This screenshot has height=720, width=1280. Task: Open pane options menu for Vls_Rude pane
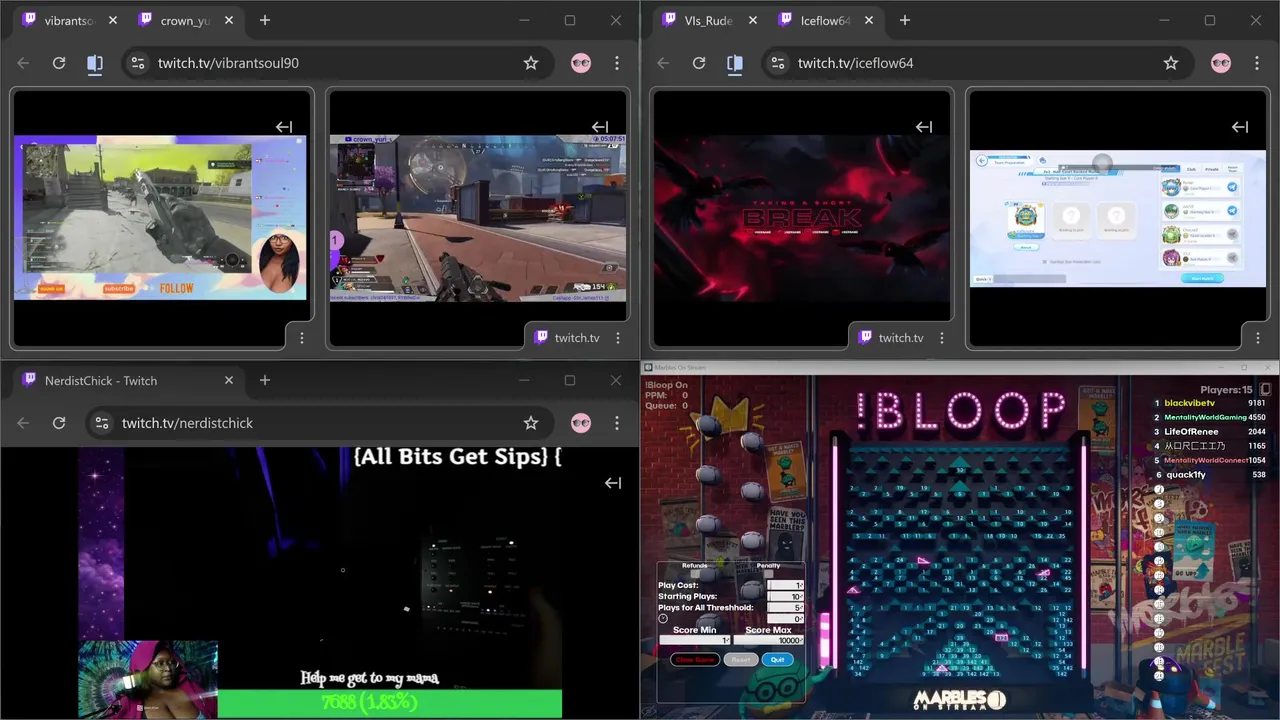(x=942, y=338)
